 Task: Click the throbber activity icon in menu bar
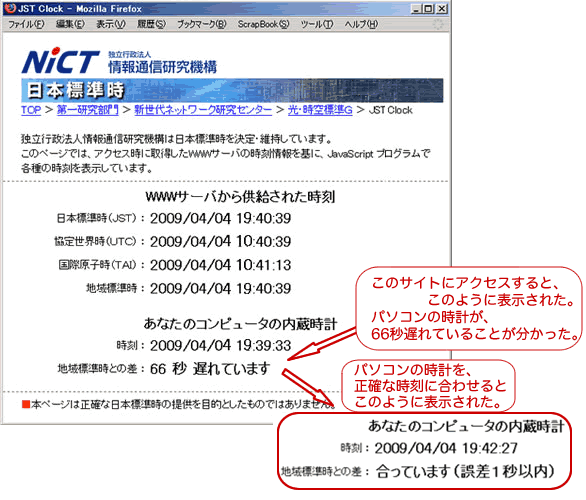point(438,24)
